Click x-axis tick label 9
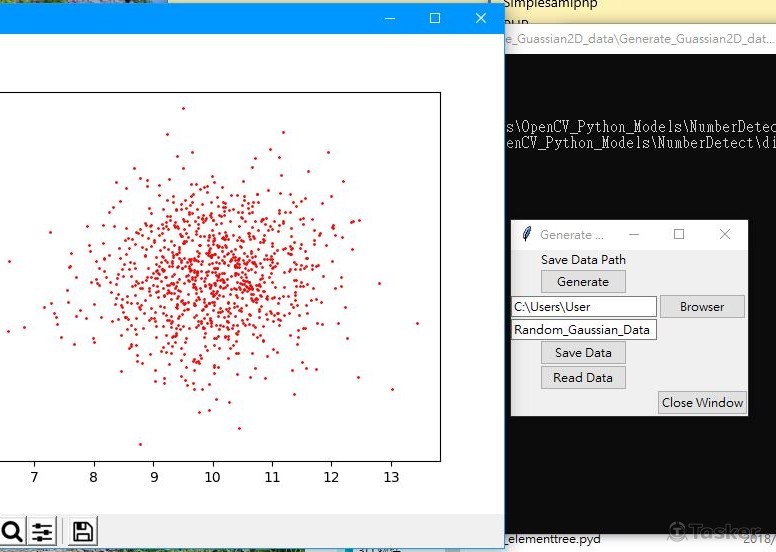776x552 pixels. [153, 477]
